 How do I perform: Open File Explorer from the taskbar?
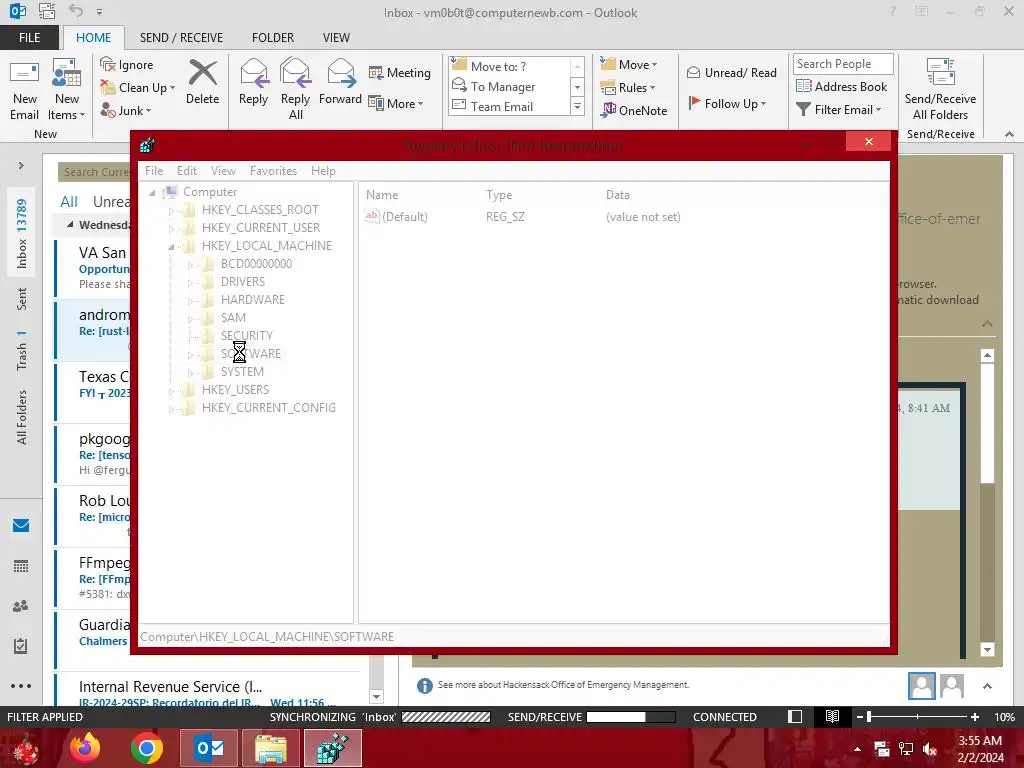click(270, 748)
